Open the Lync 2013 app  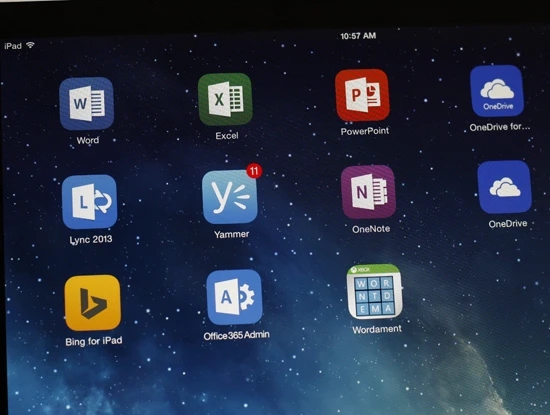(x=89, y=202)
